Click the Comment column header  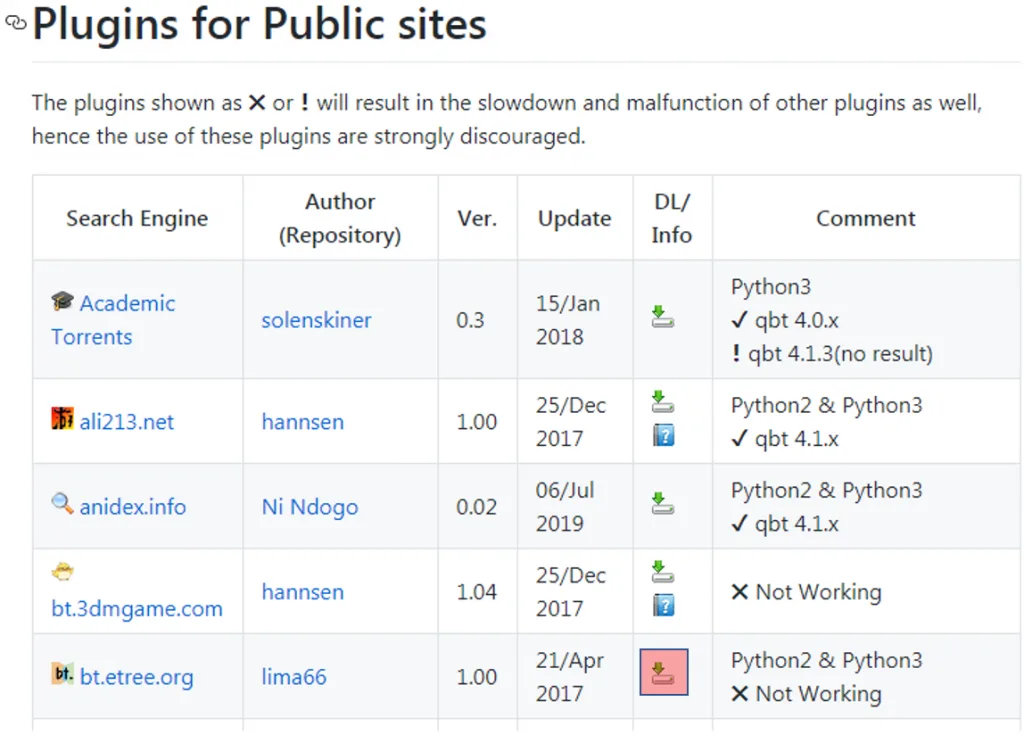pyautogui.click(x=866, y=218)
